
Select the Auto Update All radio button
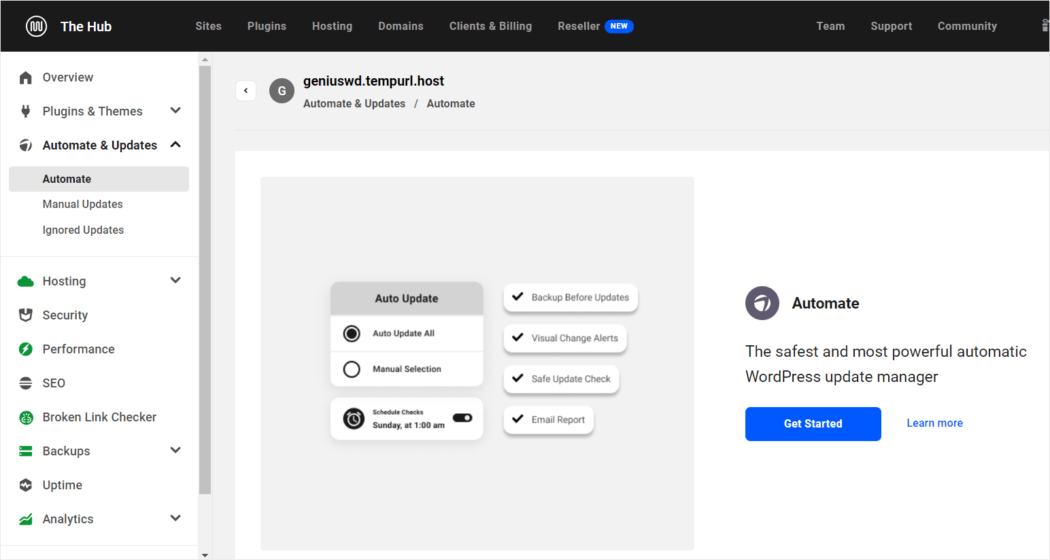[352, 333]
